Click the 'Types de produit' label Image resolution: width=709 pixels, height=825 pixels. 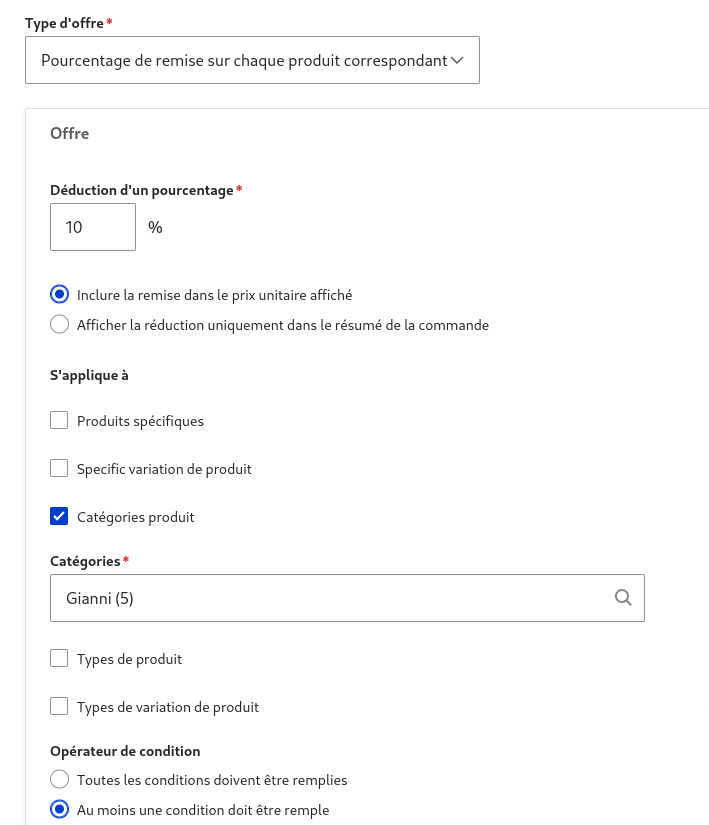[129, 659]
